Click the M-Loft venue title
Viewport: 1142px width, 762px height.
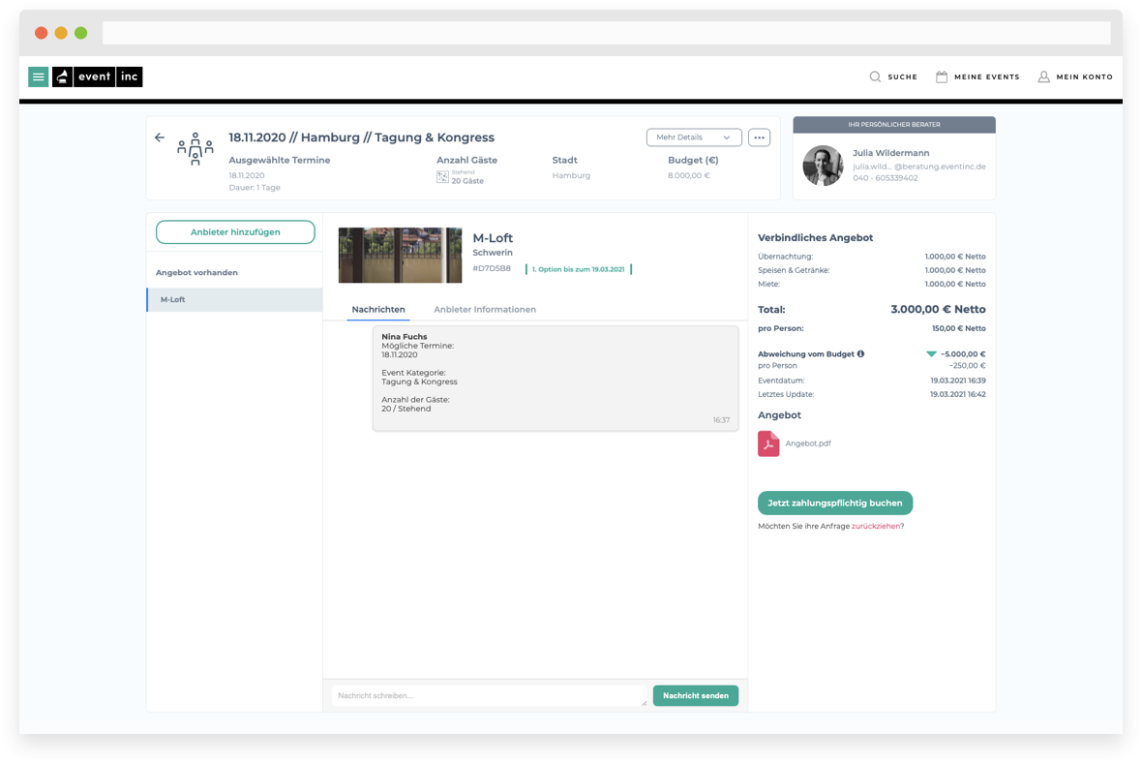[x=492, y=237]
